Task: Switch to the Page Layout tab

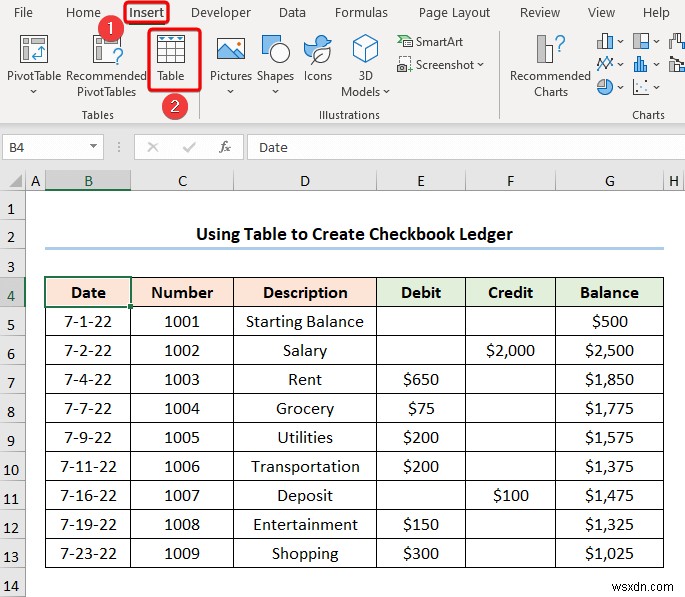Action: click(454, 13)
